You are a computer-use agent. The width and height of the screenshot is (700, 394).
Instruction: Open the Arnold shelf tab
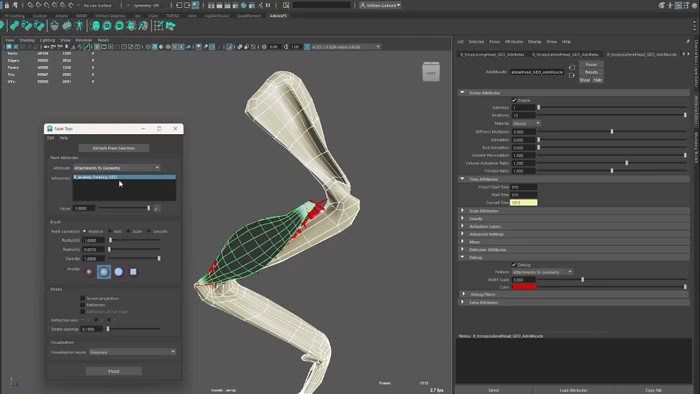(x=61, y=16)
